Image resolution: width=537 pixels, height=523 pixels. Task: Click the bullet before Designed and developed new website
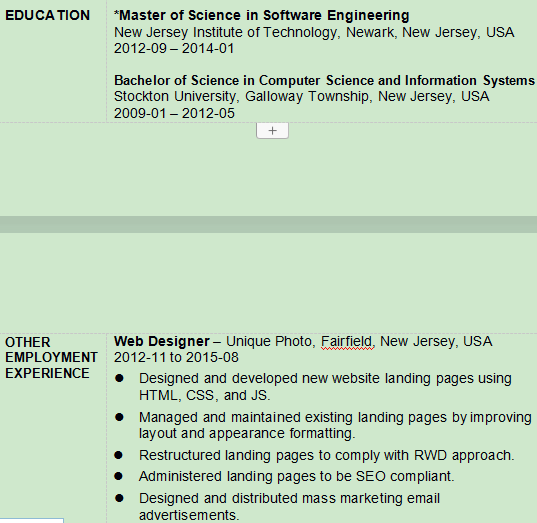[x=119, y=378]
